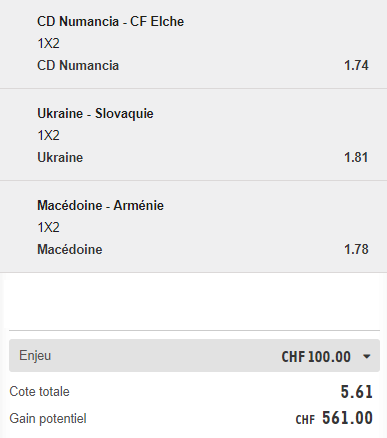Select the CHF 100.00 stake amount
The image size is (387, 438).
coord(316,357)
